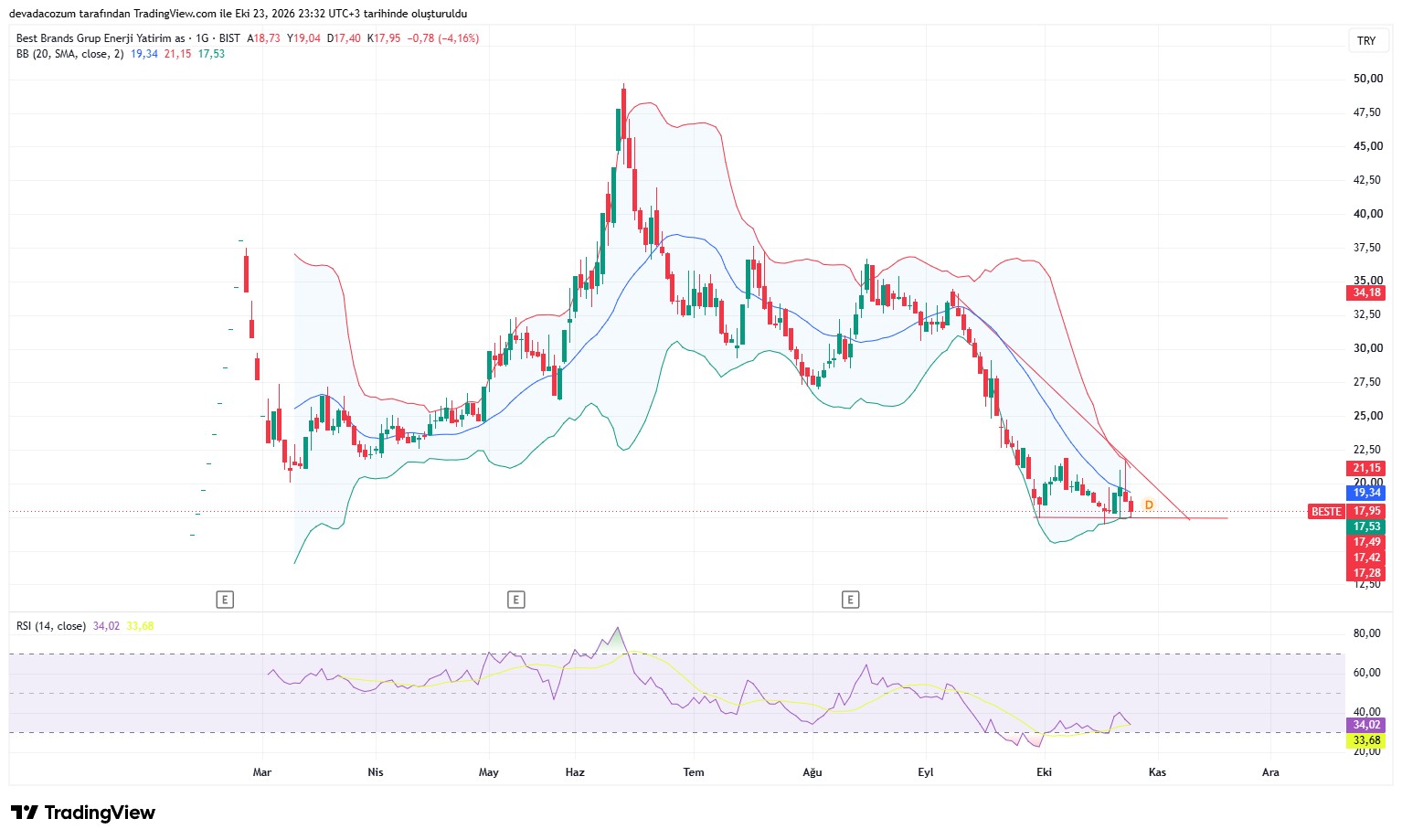The width and height of the screenshot is (1402, 840).
Task: Open the TRY currency selector
Action: (x=1366, y=40)
